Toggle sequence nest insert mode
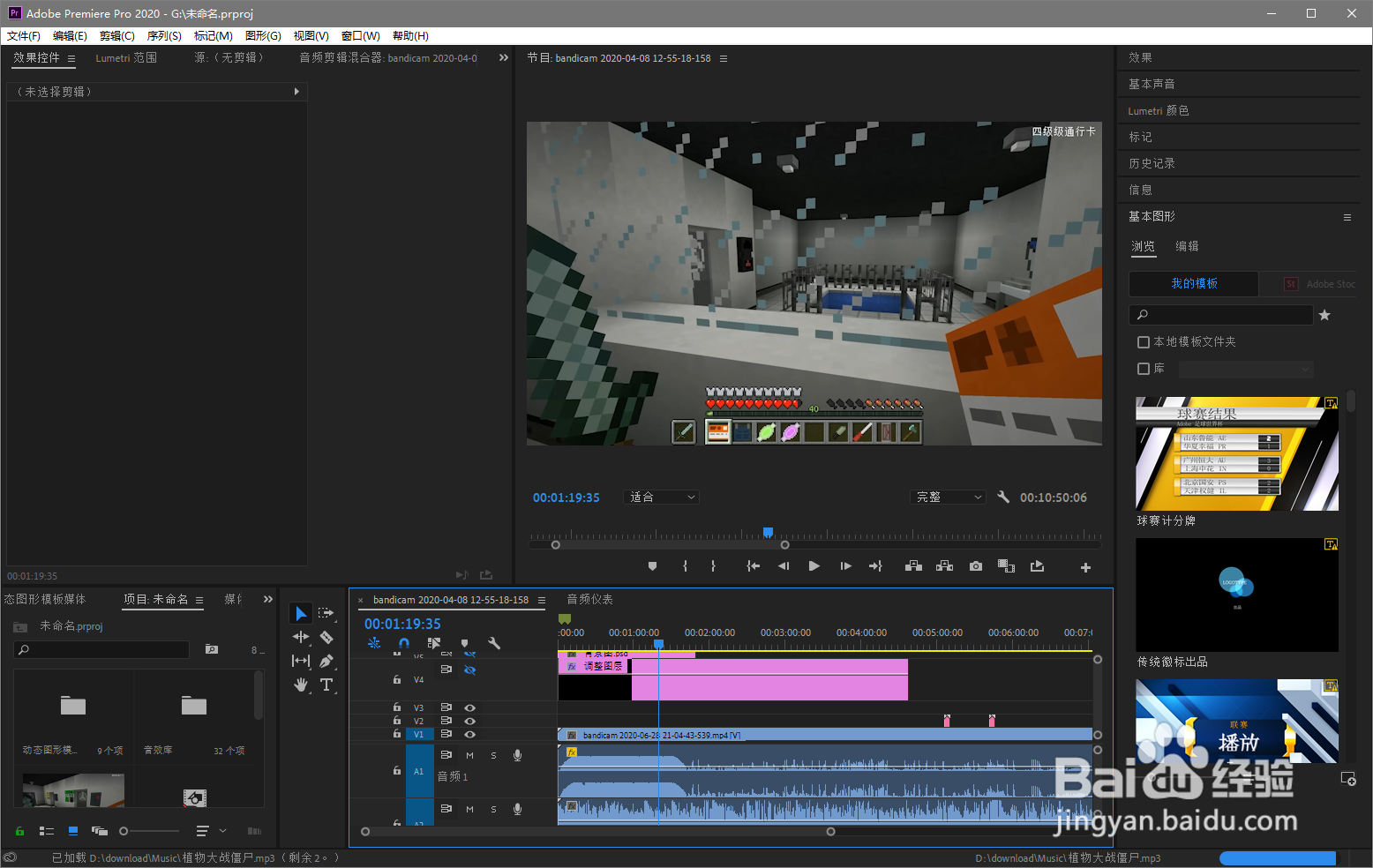Screen dimensions: 1373x868 (374, 643)
